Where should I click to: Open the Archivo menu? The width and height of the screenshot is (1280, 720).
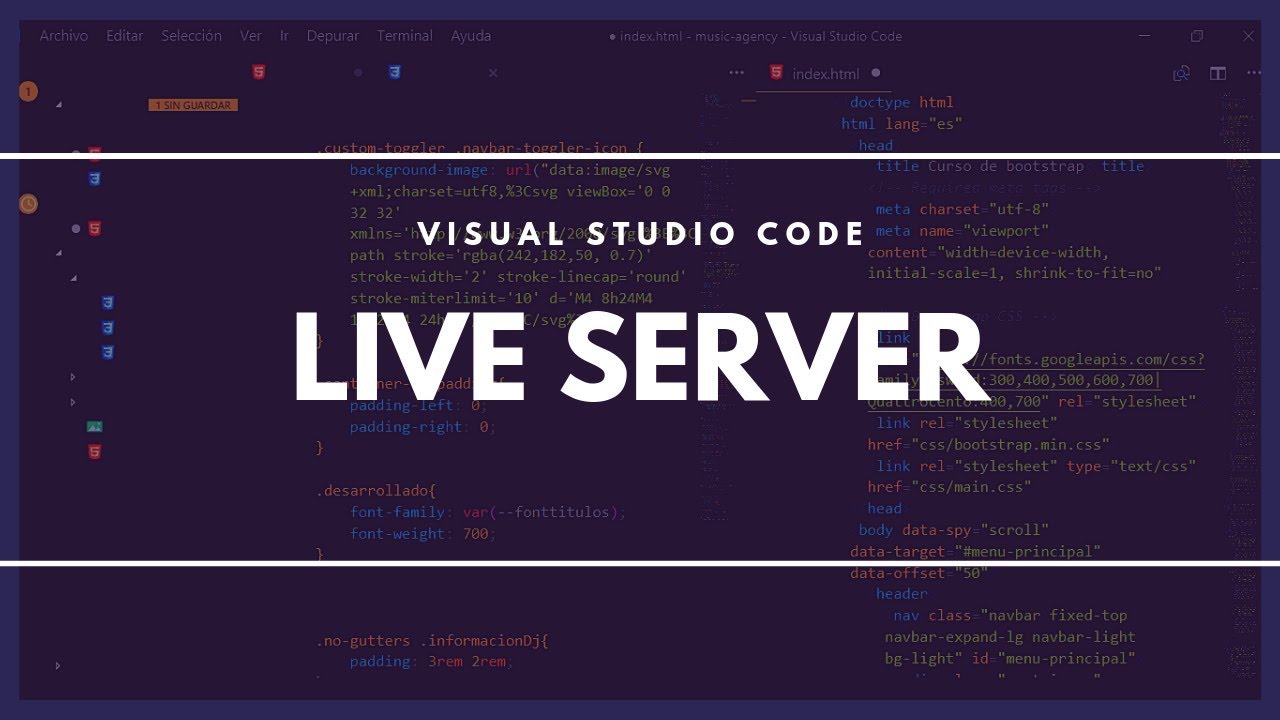(x=64, y=36)
